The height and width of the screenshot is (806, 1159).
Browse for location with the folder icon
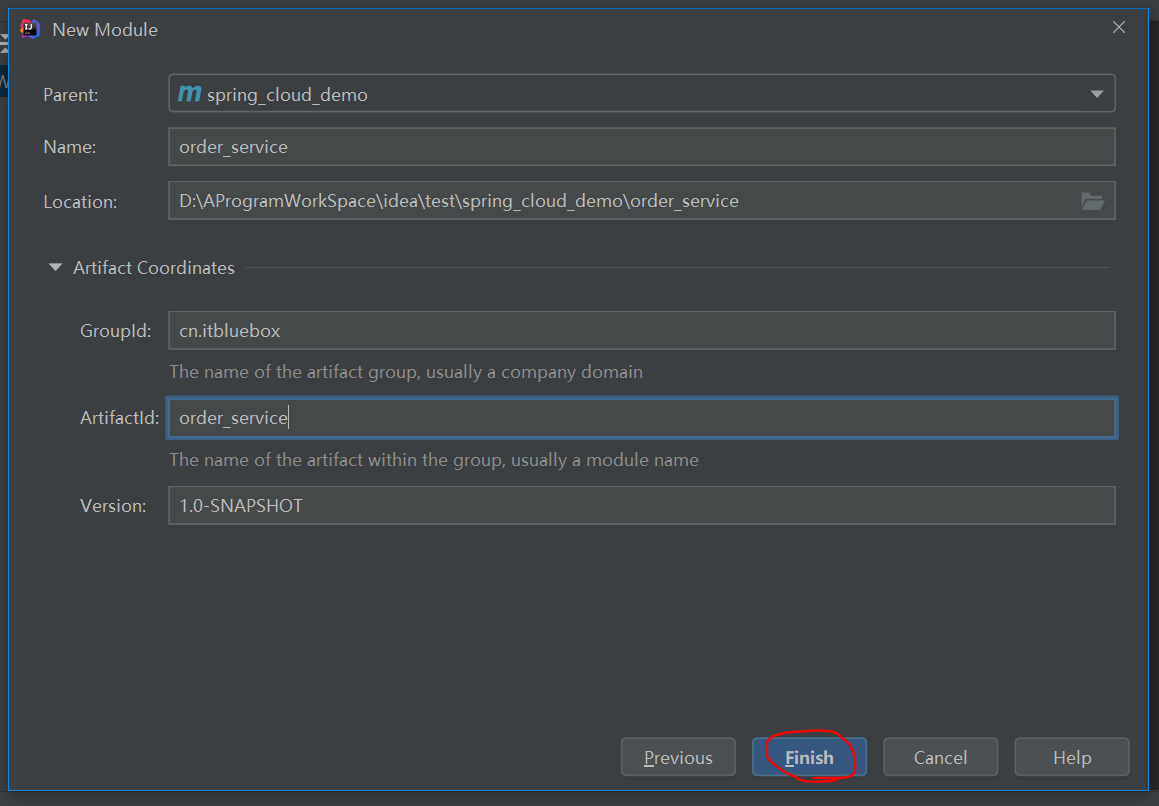[1092, 201]
